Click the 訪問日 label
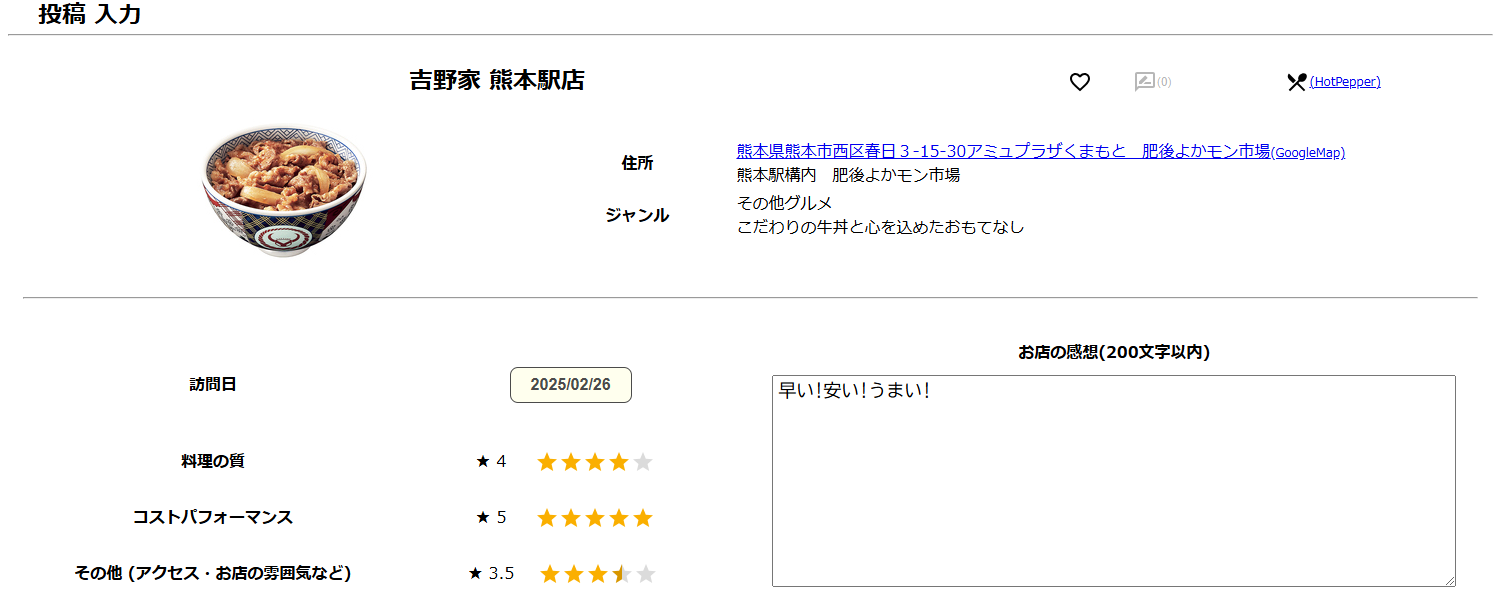Screen dimensions: 1498x607 [213, 384]
